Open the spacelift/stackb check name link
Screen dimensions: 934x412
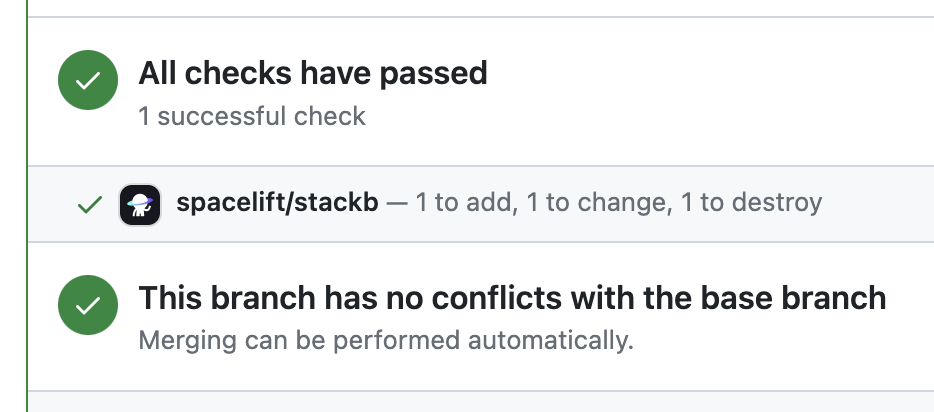[x=277, y=203]
